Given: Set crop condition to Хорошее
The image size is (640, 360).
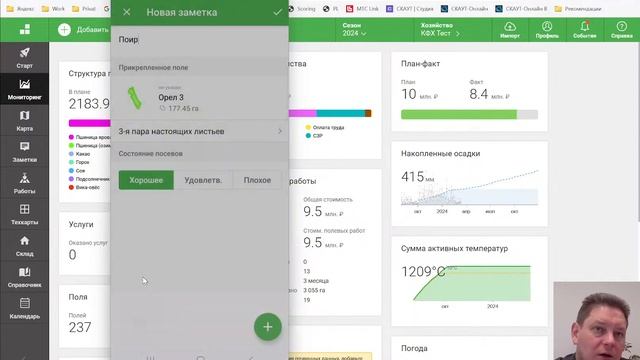Looking at the screenshot, I should coord(146,180).
